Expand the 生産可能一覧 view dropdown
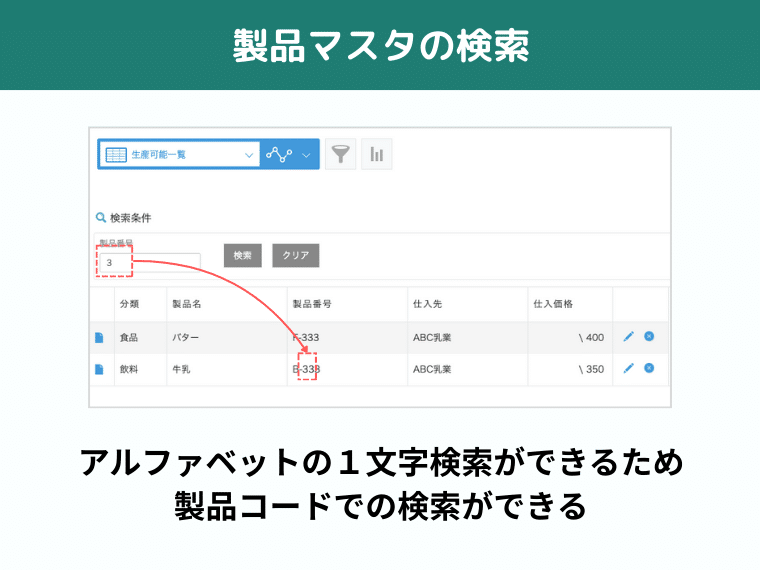This screenshot has height=570, width=760. 249,155
